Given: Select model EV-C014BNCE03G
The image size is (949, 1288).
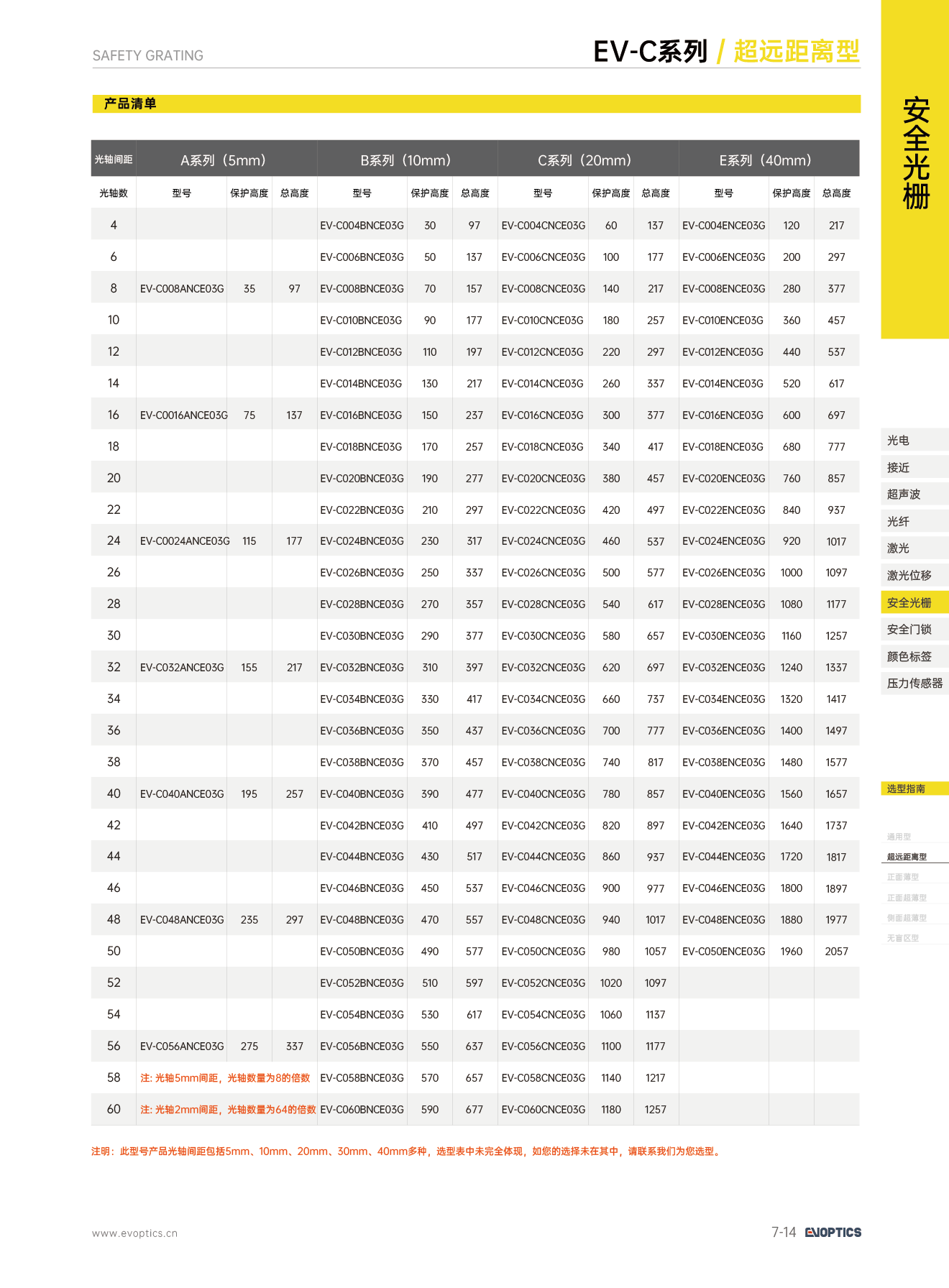Looking at the screenshot, I should click(x=361, y=384).
